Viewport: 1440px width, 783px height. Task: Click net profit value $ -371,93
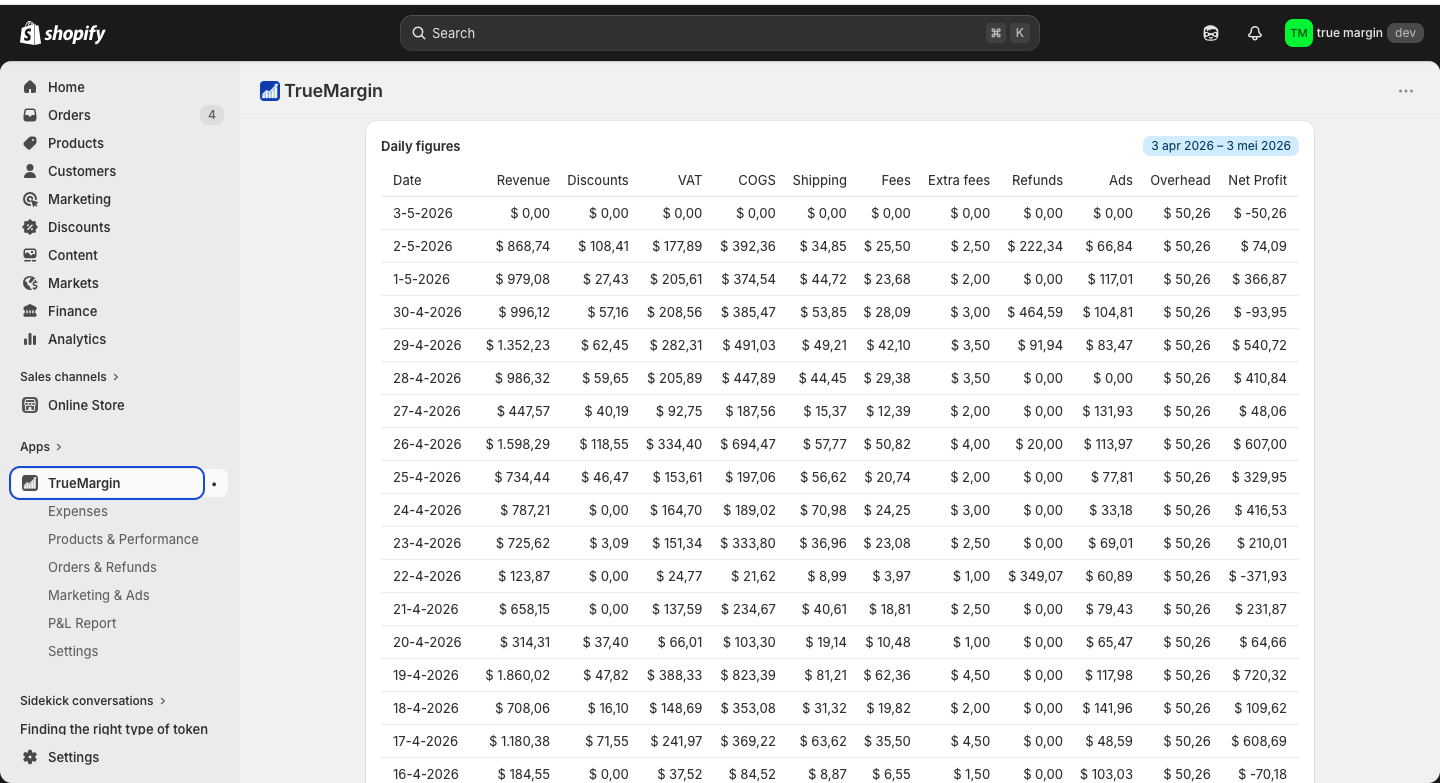point(1257,576)
